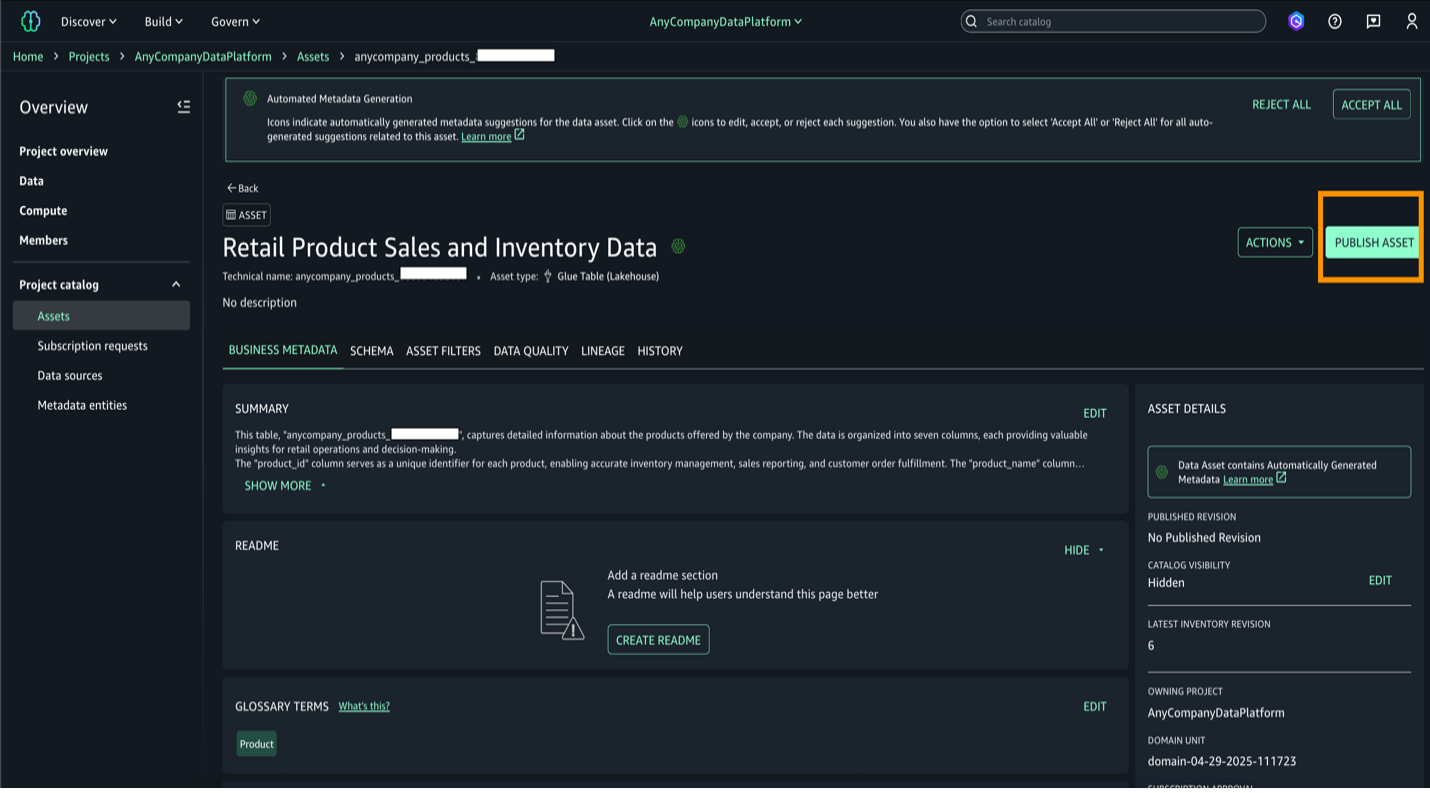Open the help question mark icon
Screen dimensions: 1430x793
tap(1335, 21)
